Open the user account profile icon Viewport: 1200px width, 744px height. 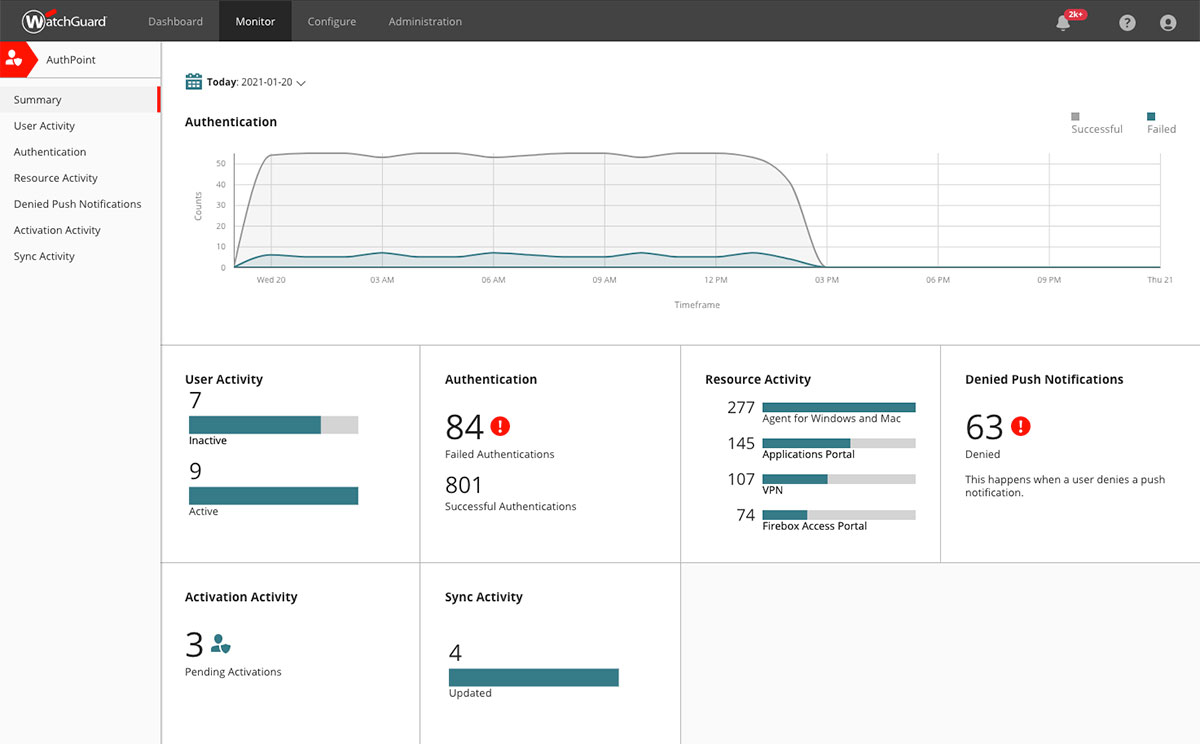pos(1168,22)
